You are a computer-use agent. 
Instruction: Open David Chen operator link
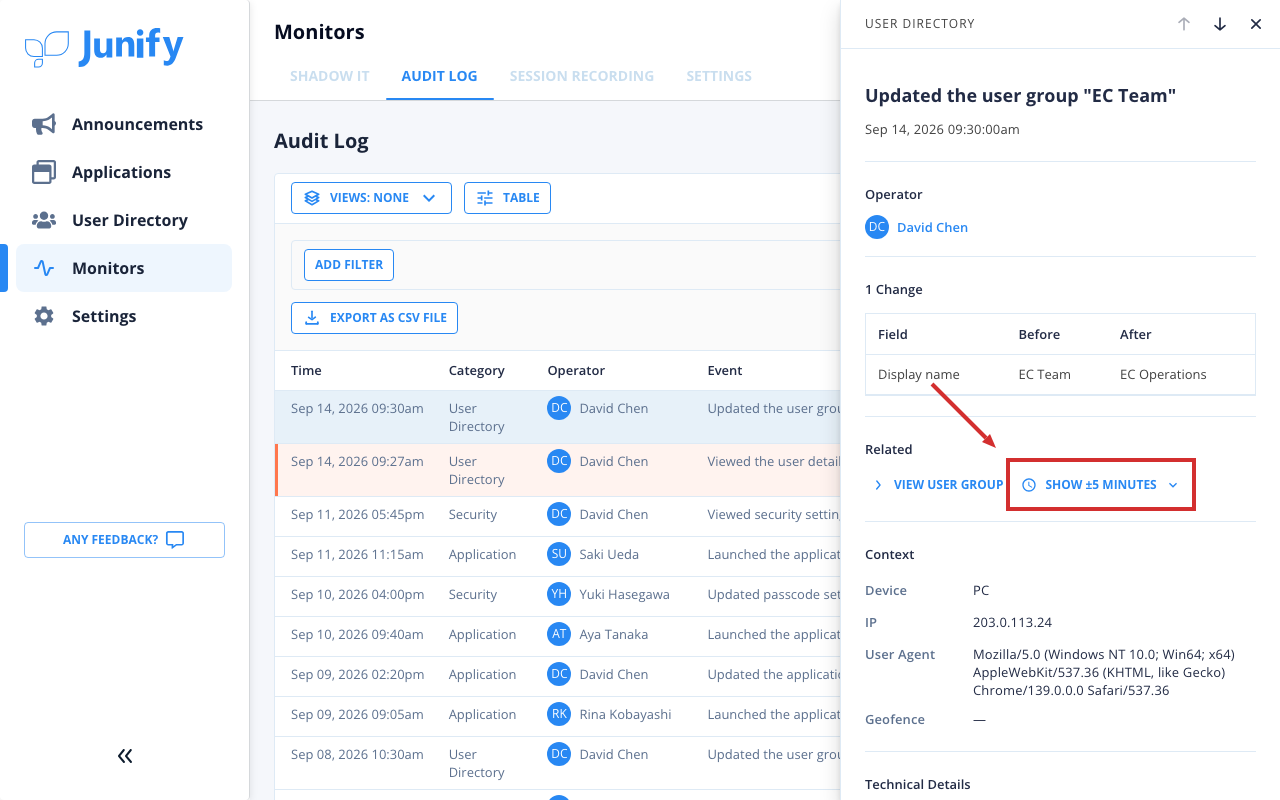[x=932, y=227]
